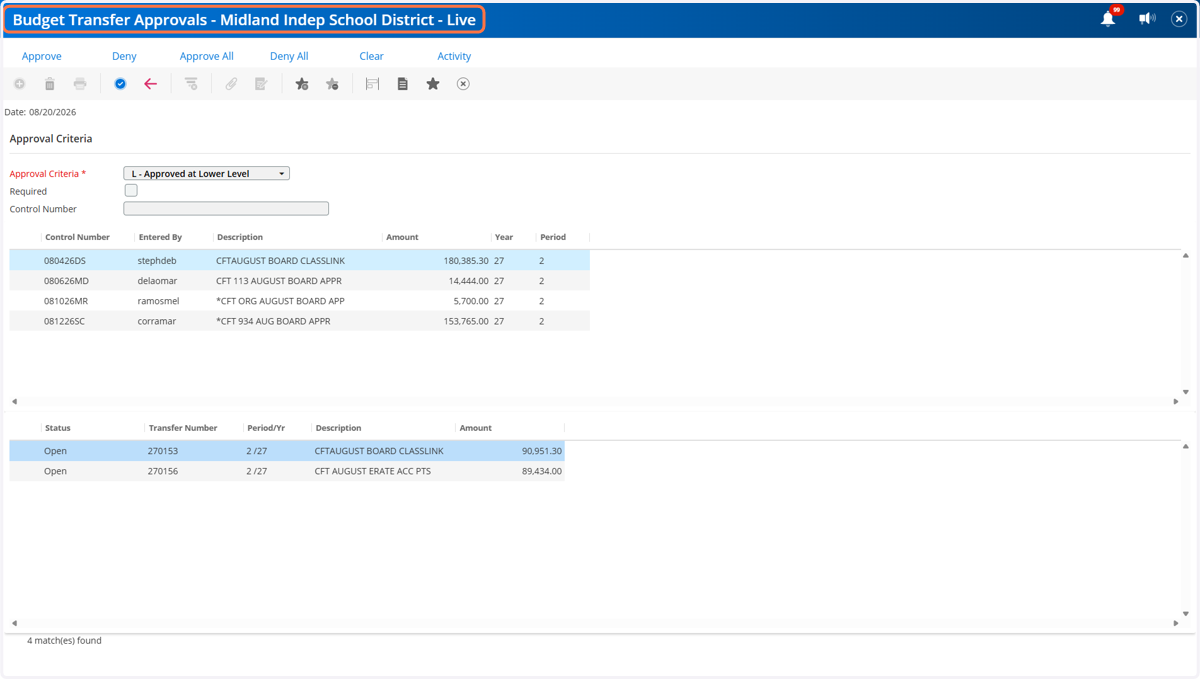Screen dimensions: 1200x679
Task: Click description CFT AUGUST ERATE ACC PTS
Action: (373, 471)
